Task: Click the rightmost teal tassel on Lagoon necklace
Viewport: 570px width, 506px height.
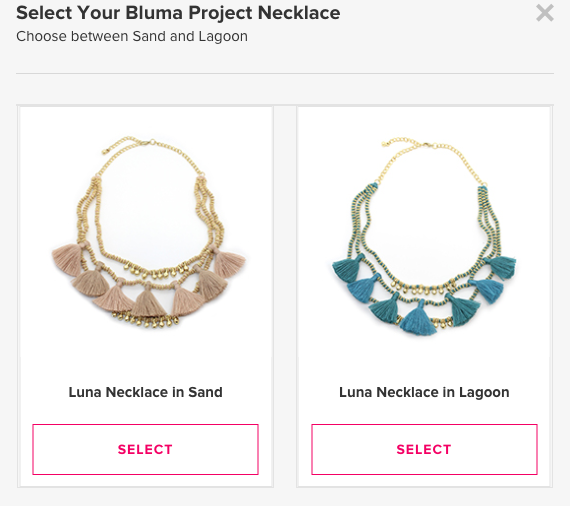Action: pyautogui.click(x=501, y=267)
